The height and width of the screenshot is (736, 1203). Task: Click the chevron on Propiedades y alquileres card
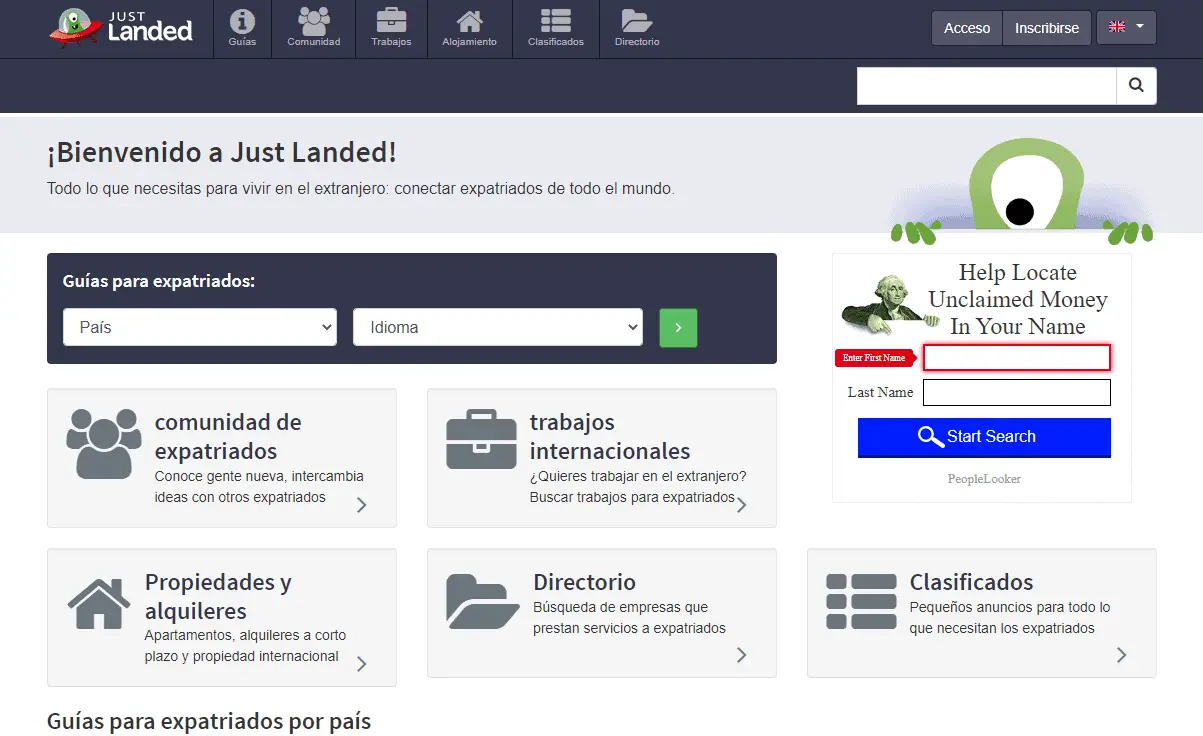click(x=362, y=664)
